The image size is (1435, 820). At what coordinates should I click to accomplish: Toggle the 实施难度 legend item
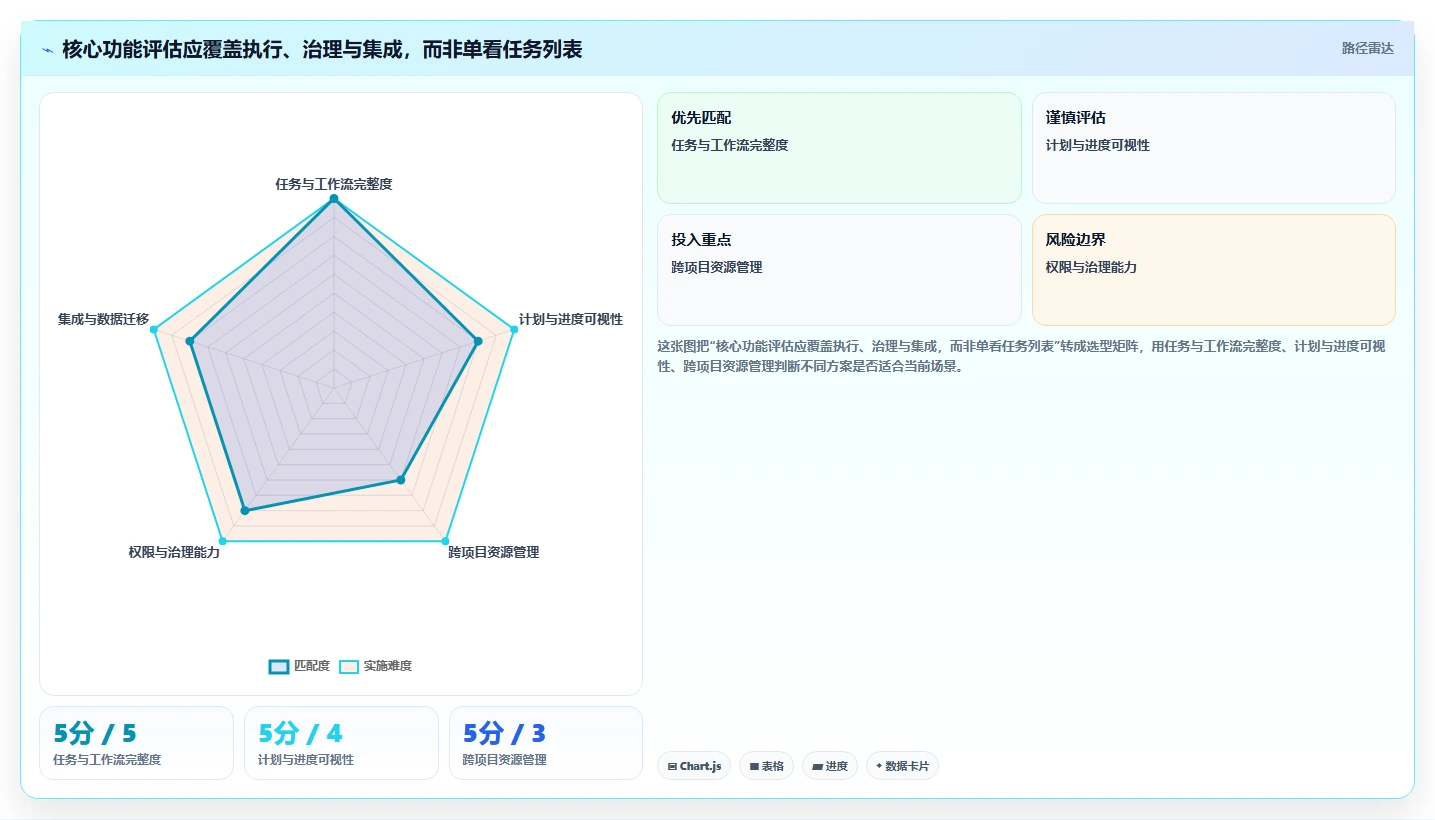coord(375,666)
